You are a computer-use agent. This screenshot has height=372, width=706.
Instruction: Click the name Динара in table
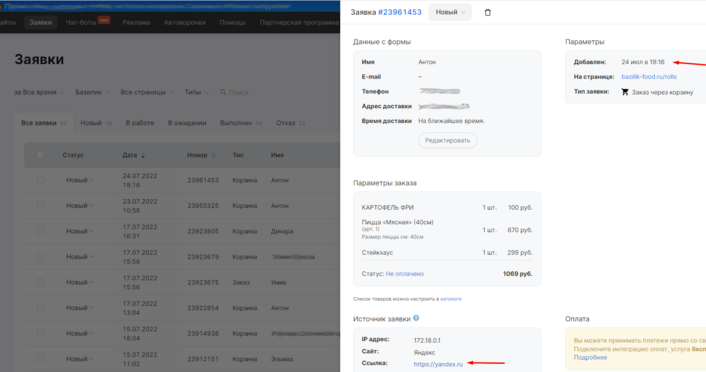[x=282, y=231]
